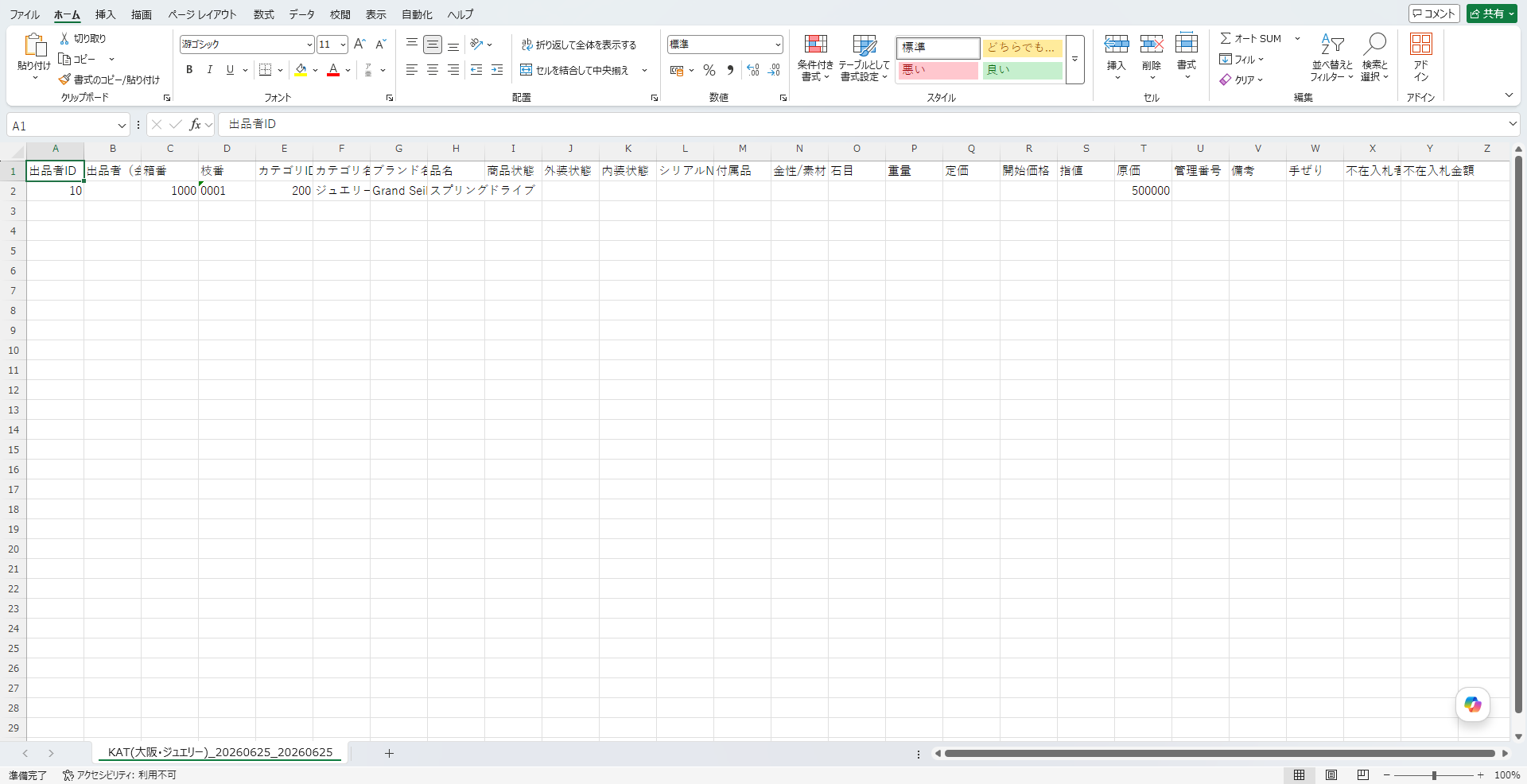Open the ファイル (File) tab
The height and width of the screenshot is (784, 1527).
pos(25,14)
